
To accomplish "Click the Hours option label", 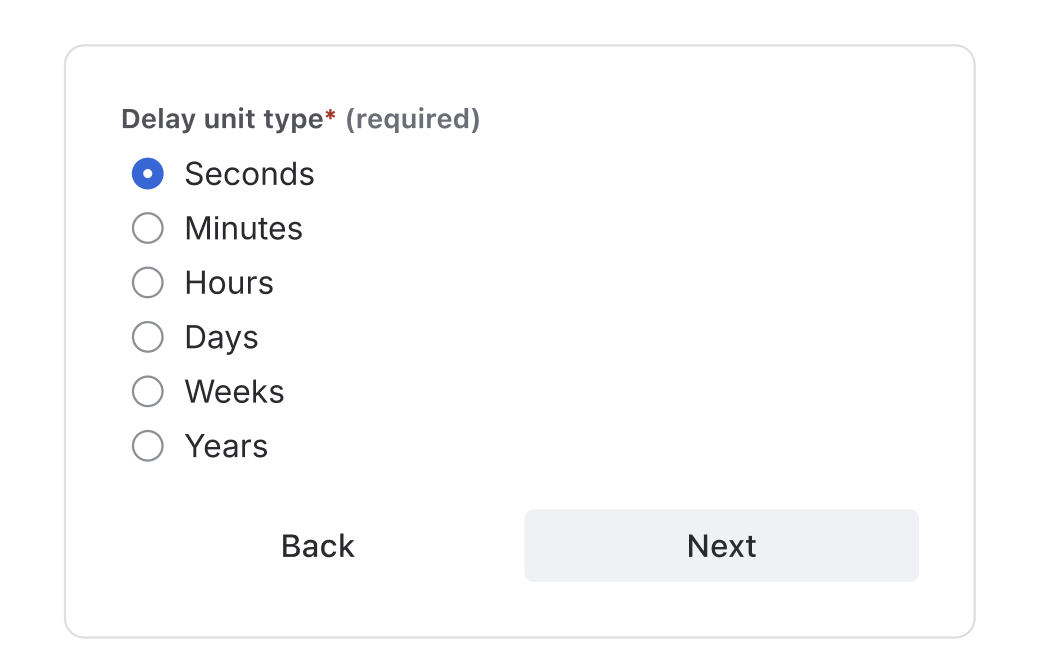I will pos(227,282).
